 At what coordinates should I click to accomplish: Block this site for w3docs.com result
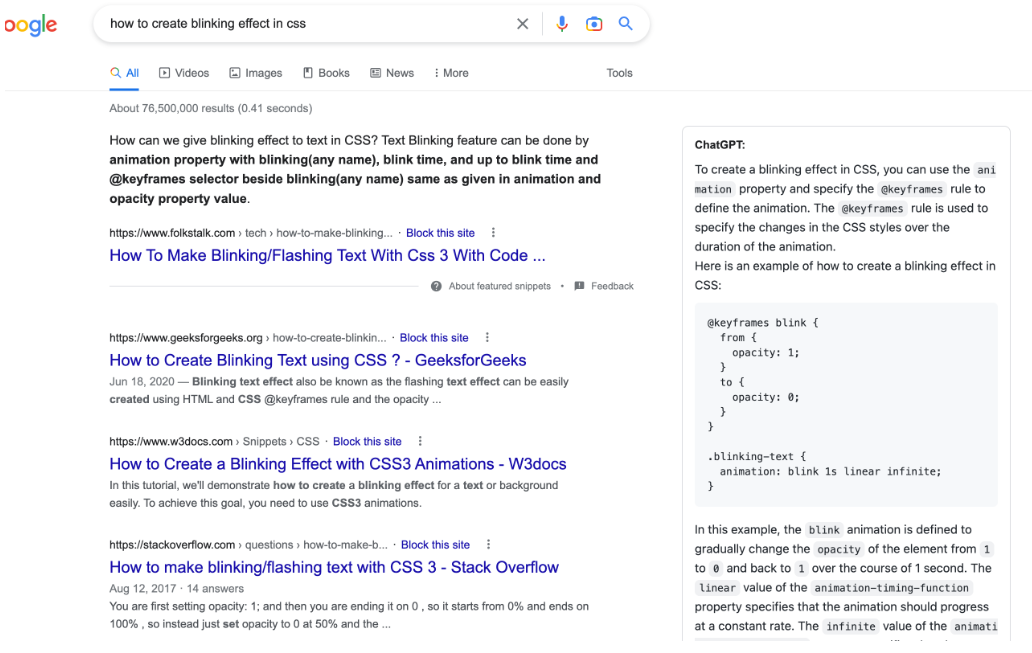click(367, 442)
